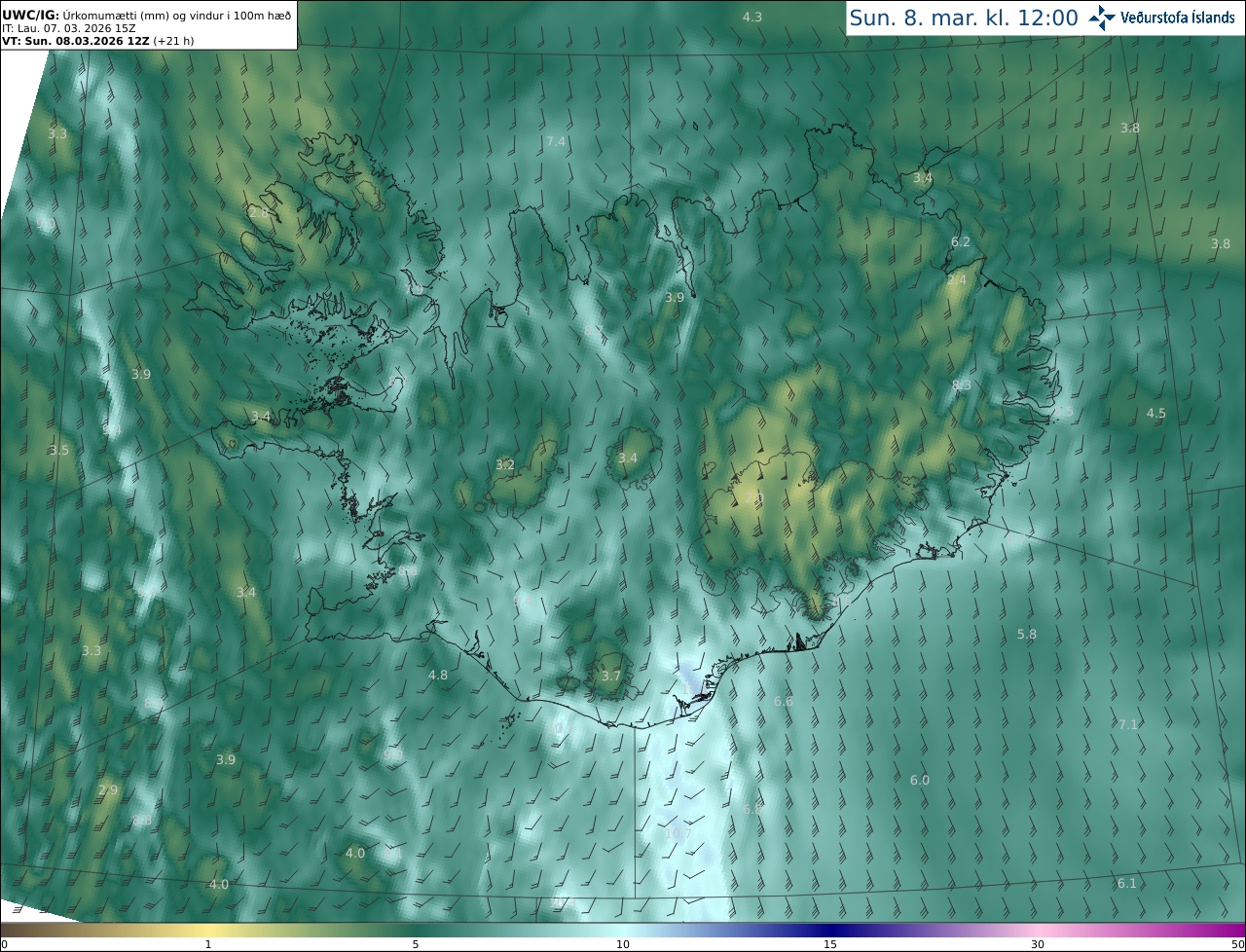Click the 2.4 value in northeast Iceland
Image resolution: width=1246 pixels, height=952 pixels.
[957, 280]
